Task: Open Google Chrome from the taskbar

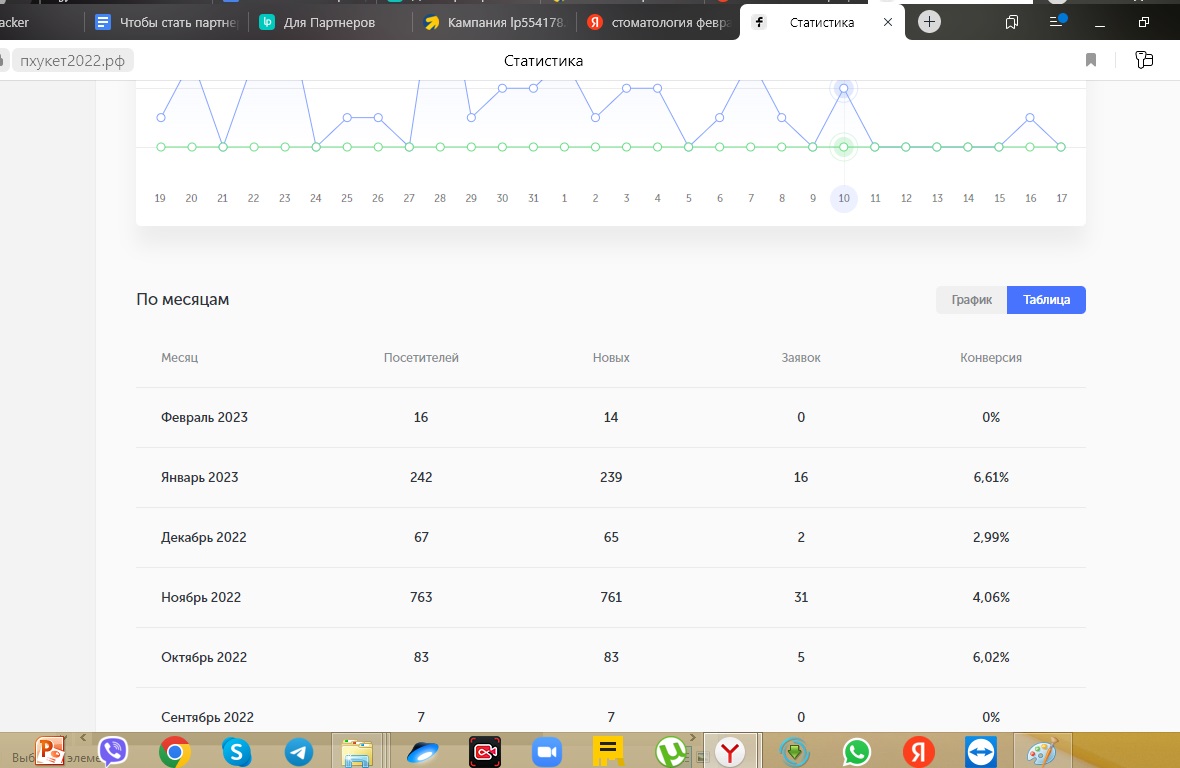Action: click(175, 751)
